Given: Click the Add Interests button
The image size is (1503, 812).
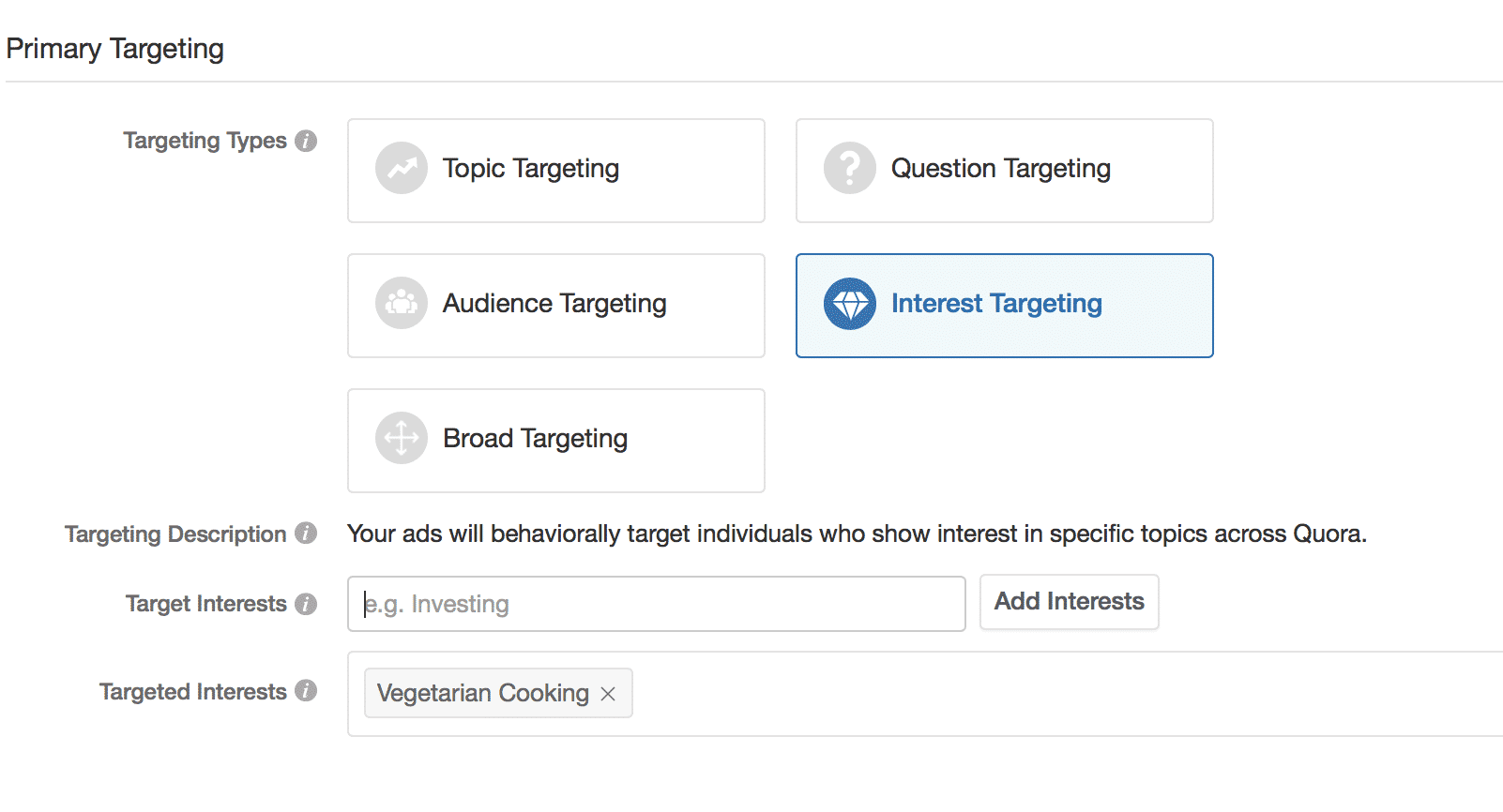Looking at the screenshot, I should [1070, 602].
